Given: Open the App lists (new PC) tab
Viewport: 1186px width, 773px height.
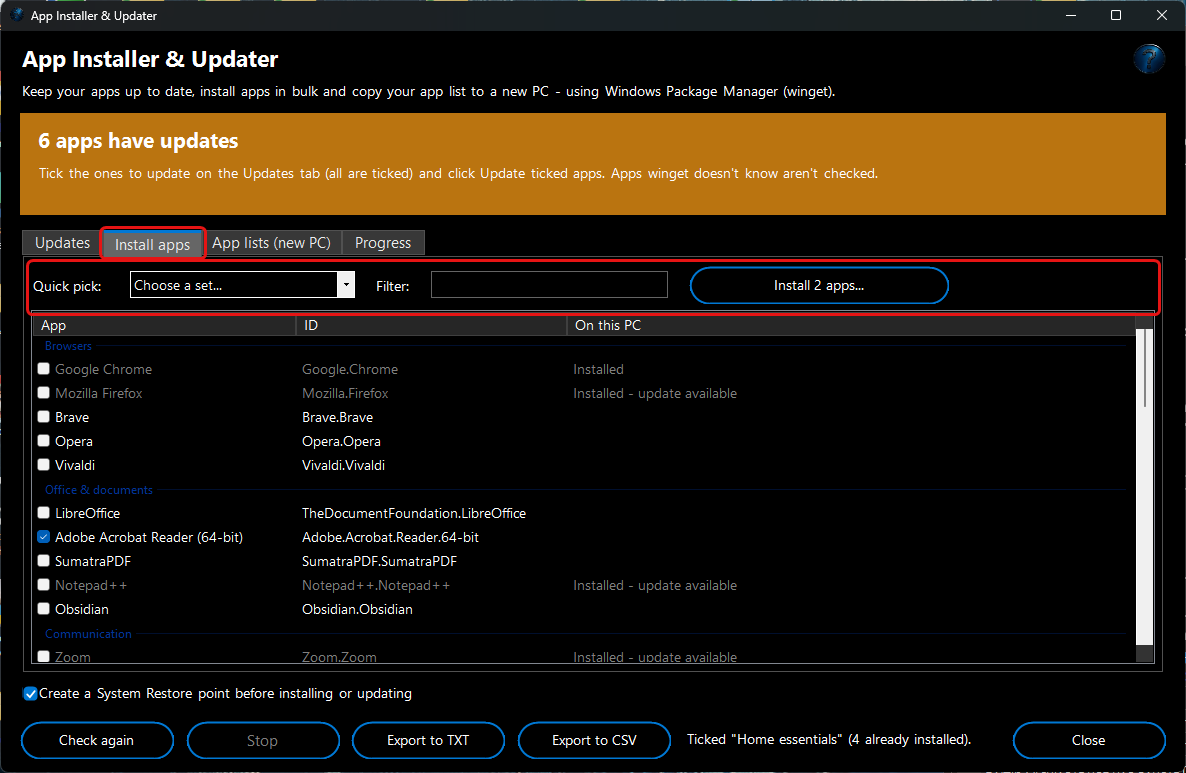Looking at the screenshot, I should (x=271, y=243).
